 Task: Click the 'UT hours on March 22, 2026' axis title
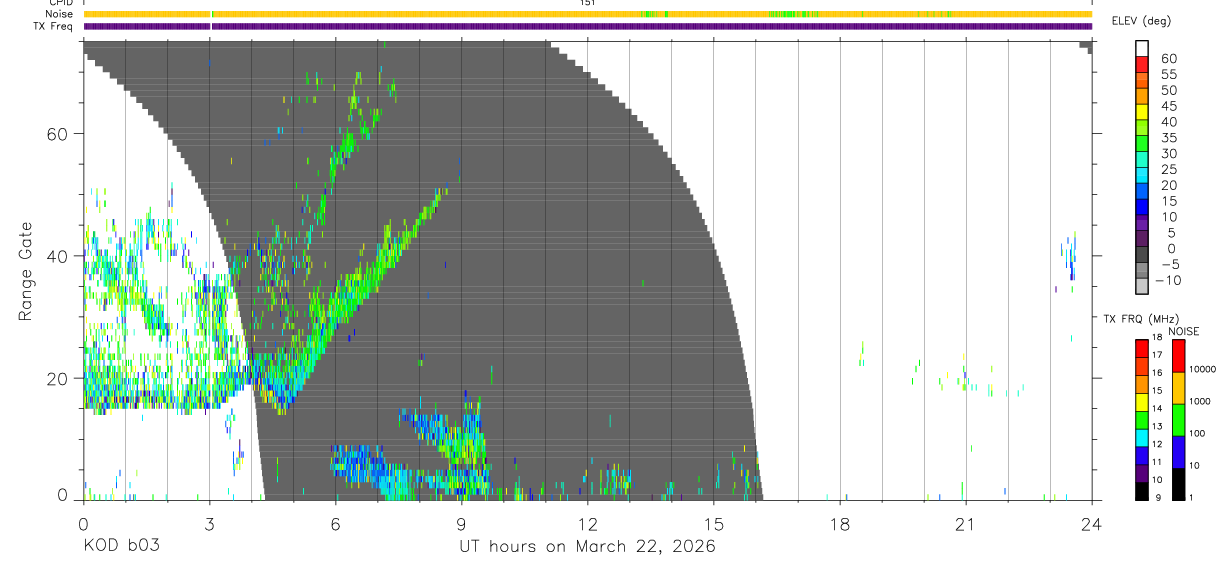[587, 547]
